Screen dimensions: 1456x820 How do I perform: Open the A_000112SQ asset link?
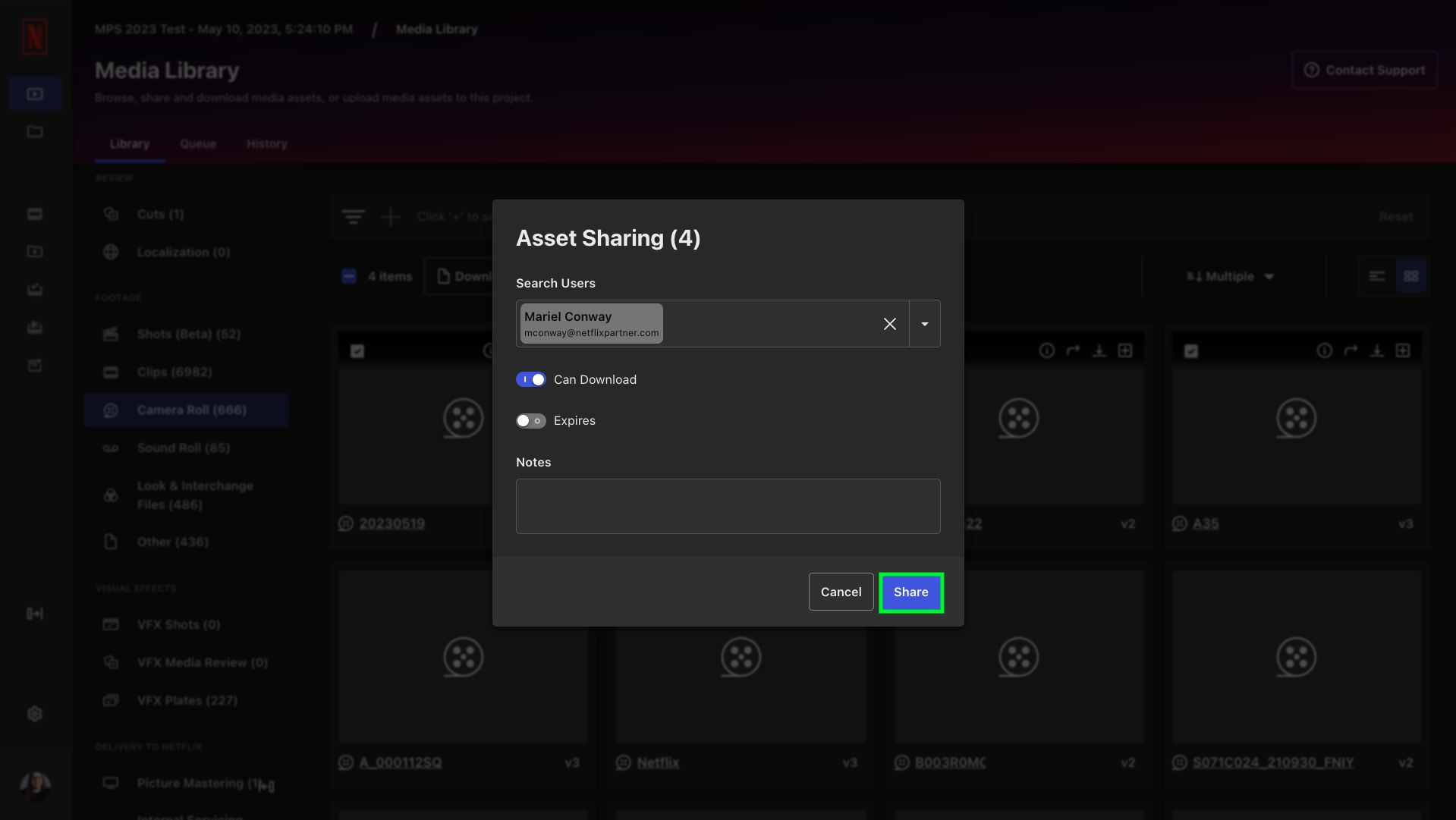400,762
